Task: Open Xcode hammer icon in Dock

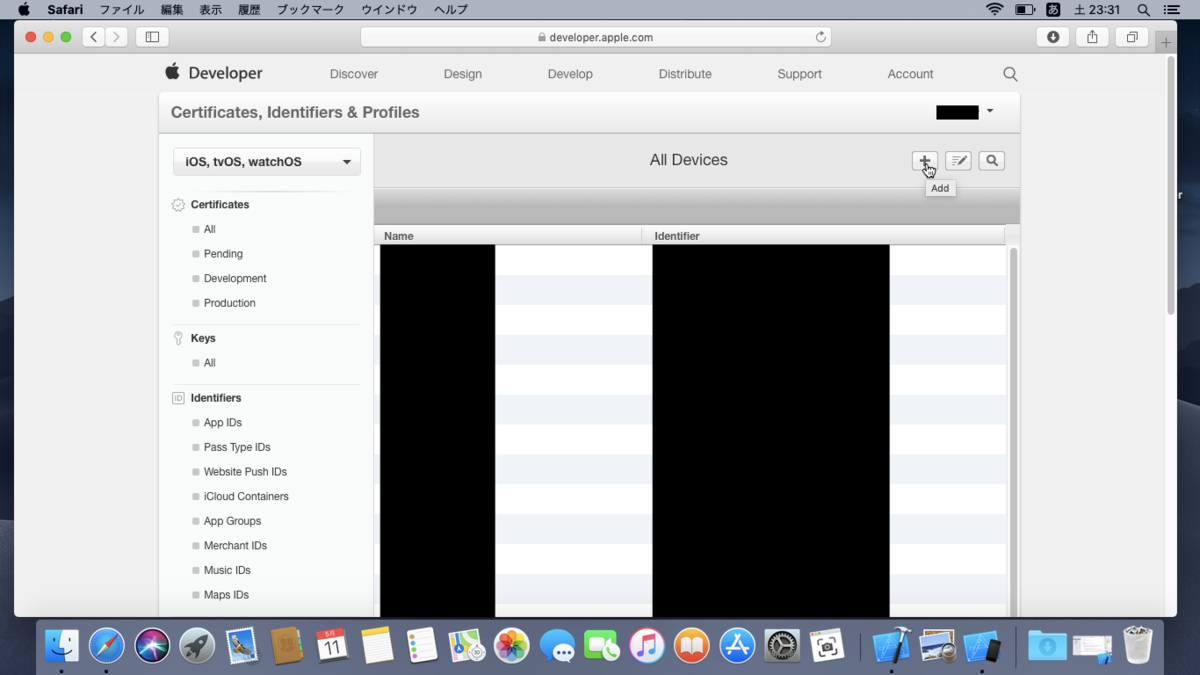Action: coord(891,646)
